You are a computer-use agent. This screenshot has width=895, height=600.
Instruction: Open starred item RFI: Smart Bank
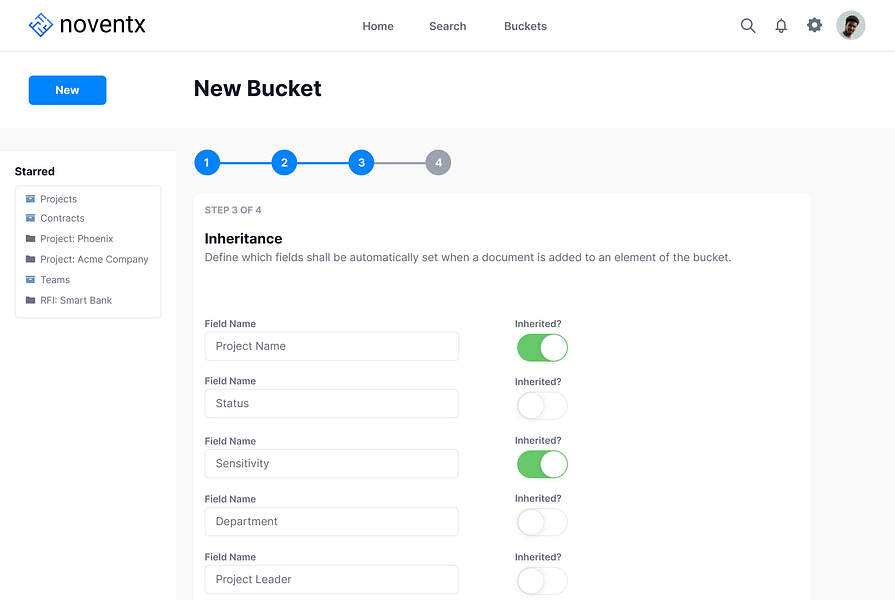point(76,300)
